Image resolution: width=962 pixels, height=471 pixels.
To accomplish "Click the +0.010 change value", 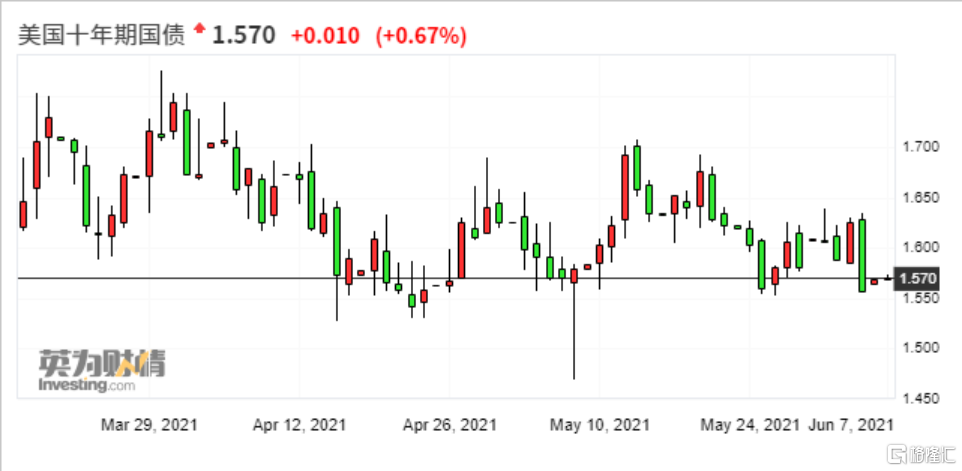I will tap(327, 37).
